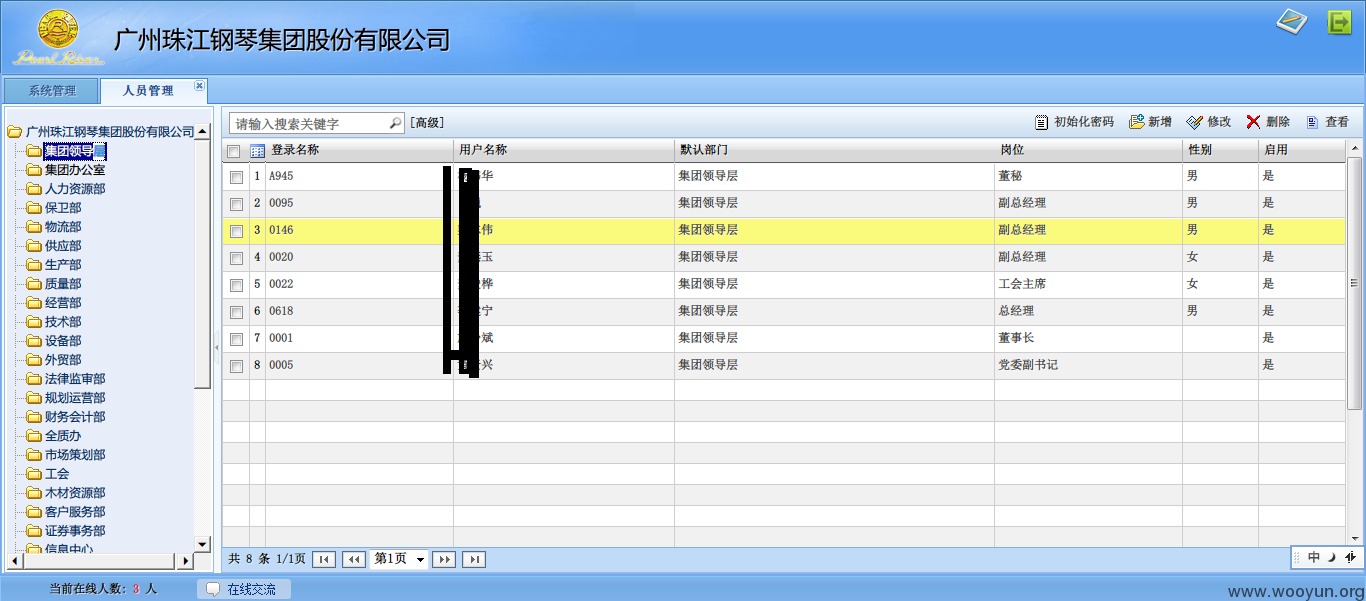Click 删除 delete button
The height and width of the screenshot is (601, 1366).
tap(1268, 122)
